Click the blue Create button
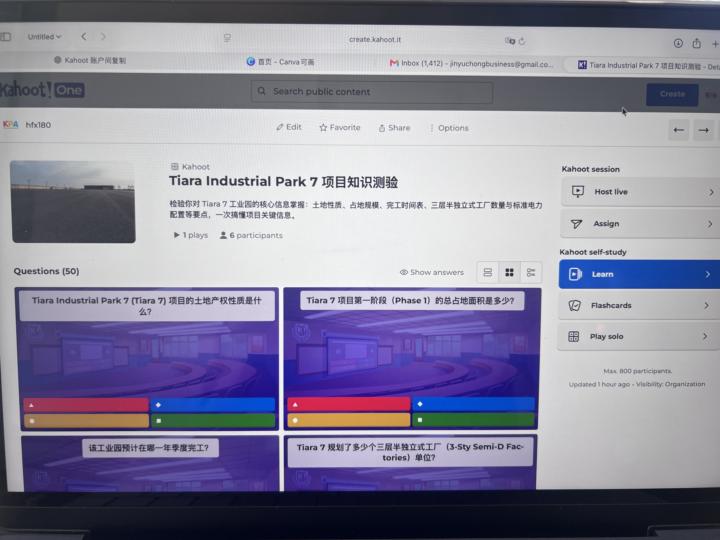This screenshot has width=720, height=540. [x=672, y=94]
